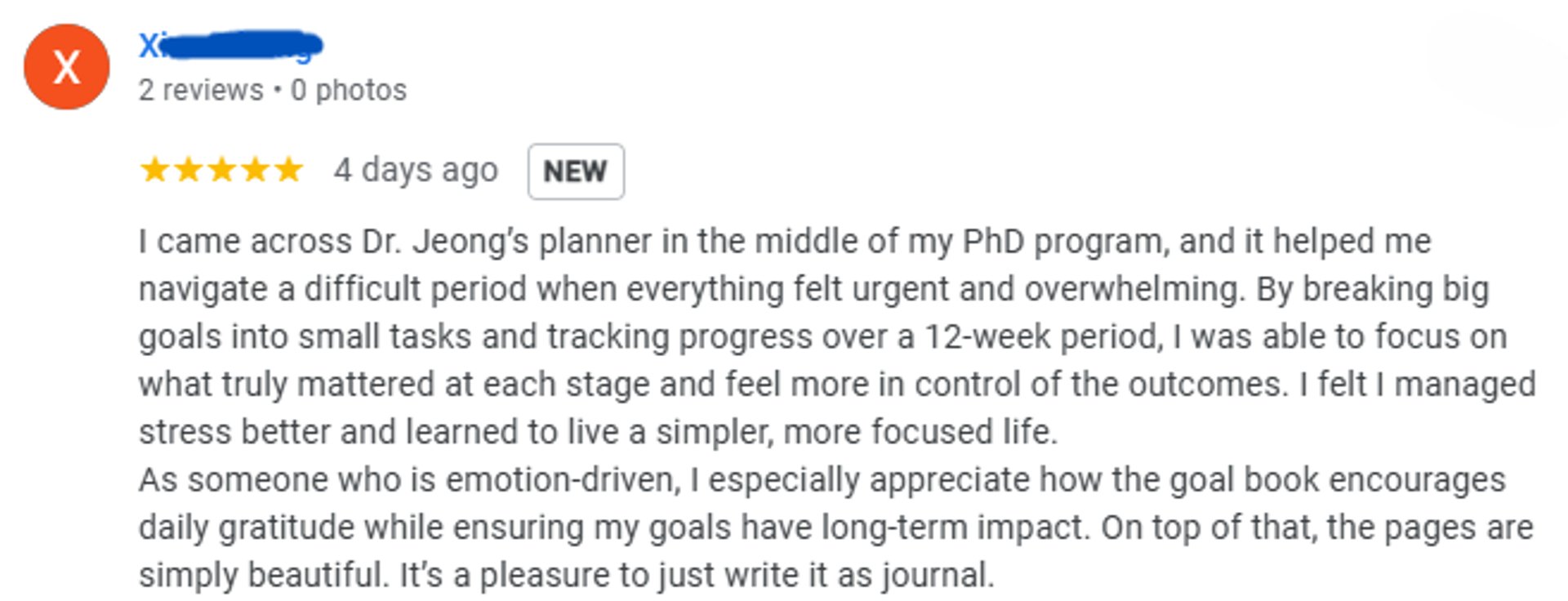Click the "2 reviews" count
Screen dimensions: 1568x601
coord(201,90)
